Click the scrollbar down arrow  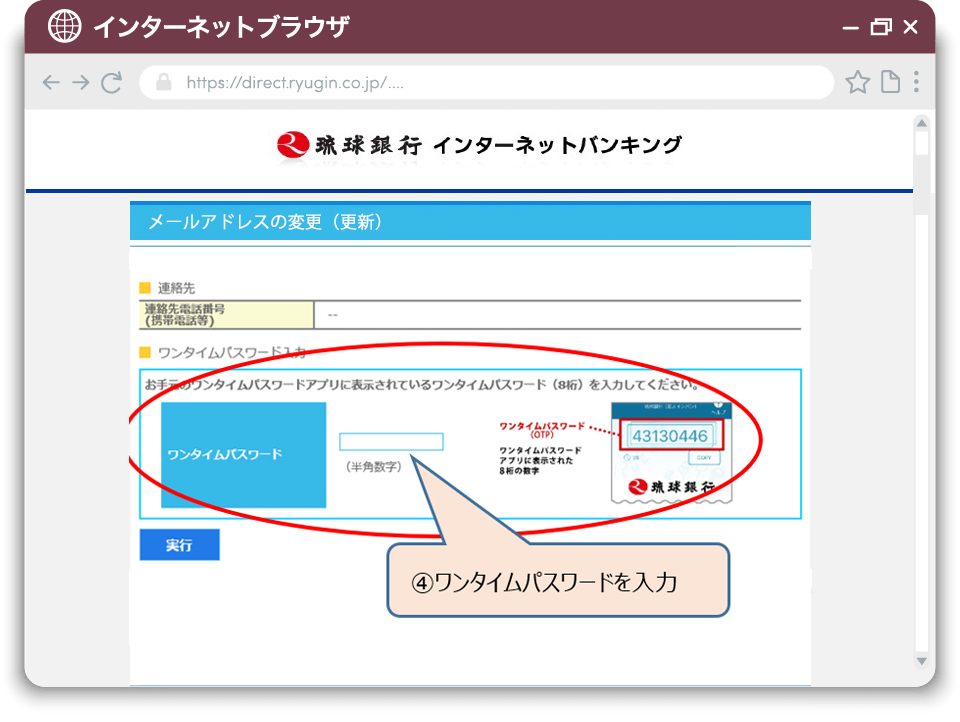coord(921,661)
